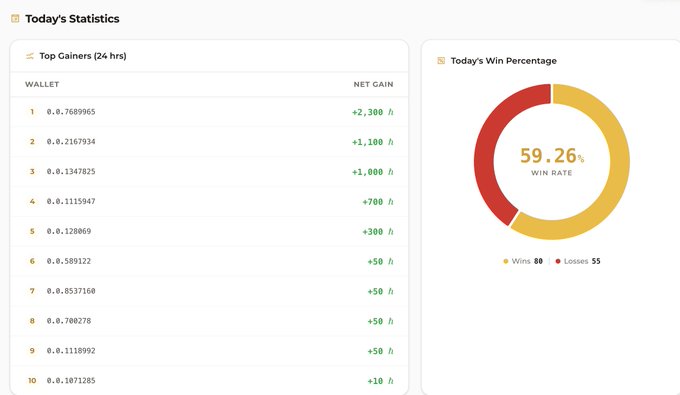Image resolution: width=680 pixels, height=395 pixels.
Task: Click the Top Gainers (24 hrs) title
Action: (83, 56)
